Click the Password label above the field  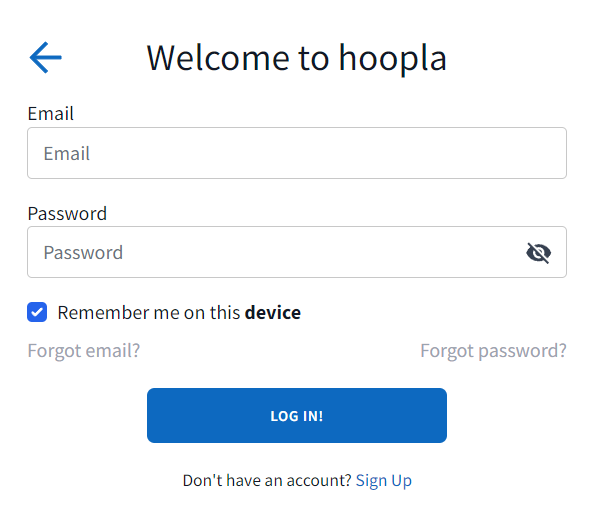(67, 214)
